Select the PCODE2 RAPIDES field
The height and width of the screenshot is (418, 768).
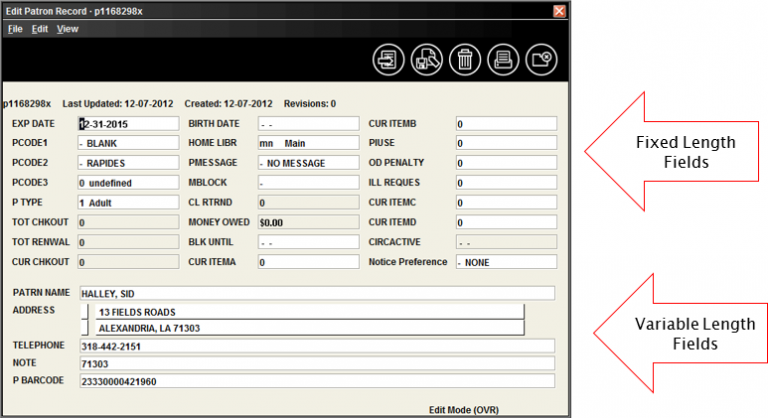click(x=127, y=163)
